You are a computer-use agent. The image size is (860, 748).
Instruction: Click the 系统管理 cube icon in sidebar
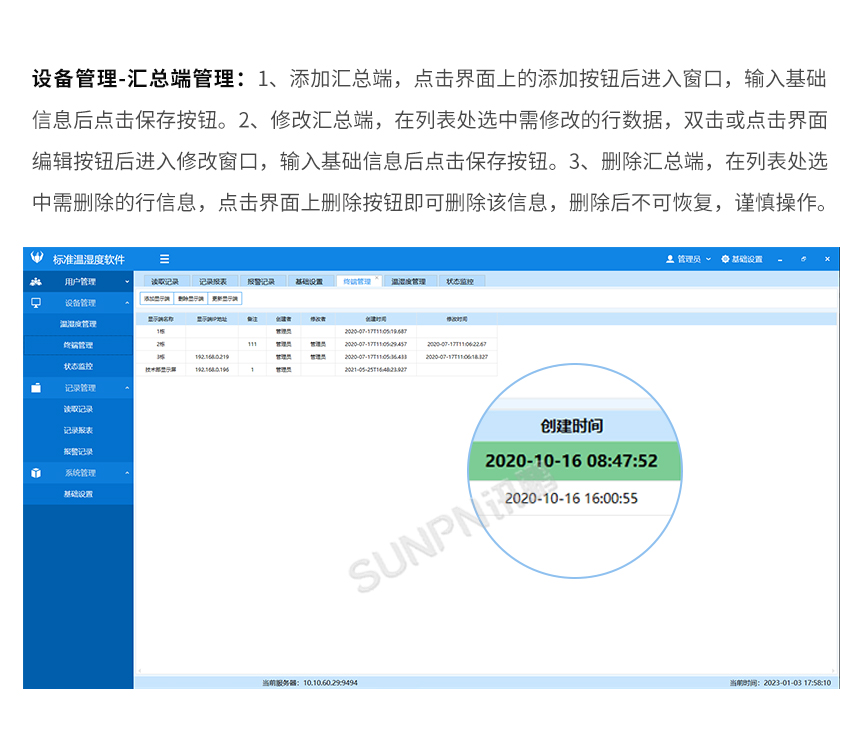pos(37,471)
